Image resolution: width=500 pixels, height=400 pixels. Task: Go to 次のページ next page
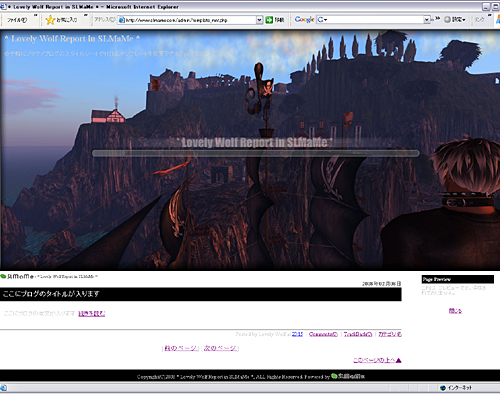click(x=220, y=348)
